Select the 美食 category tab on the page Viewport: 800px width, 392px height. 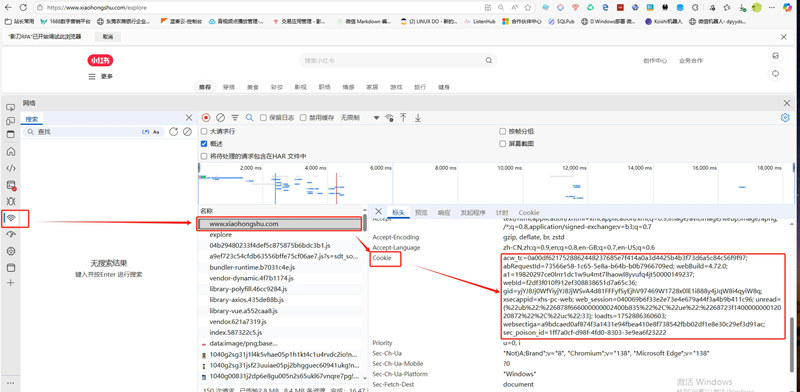pyautogui.click(x=253, y=87)
